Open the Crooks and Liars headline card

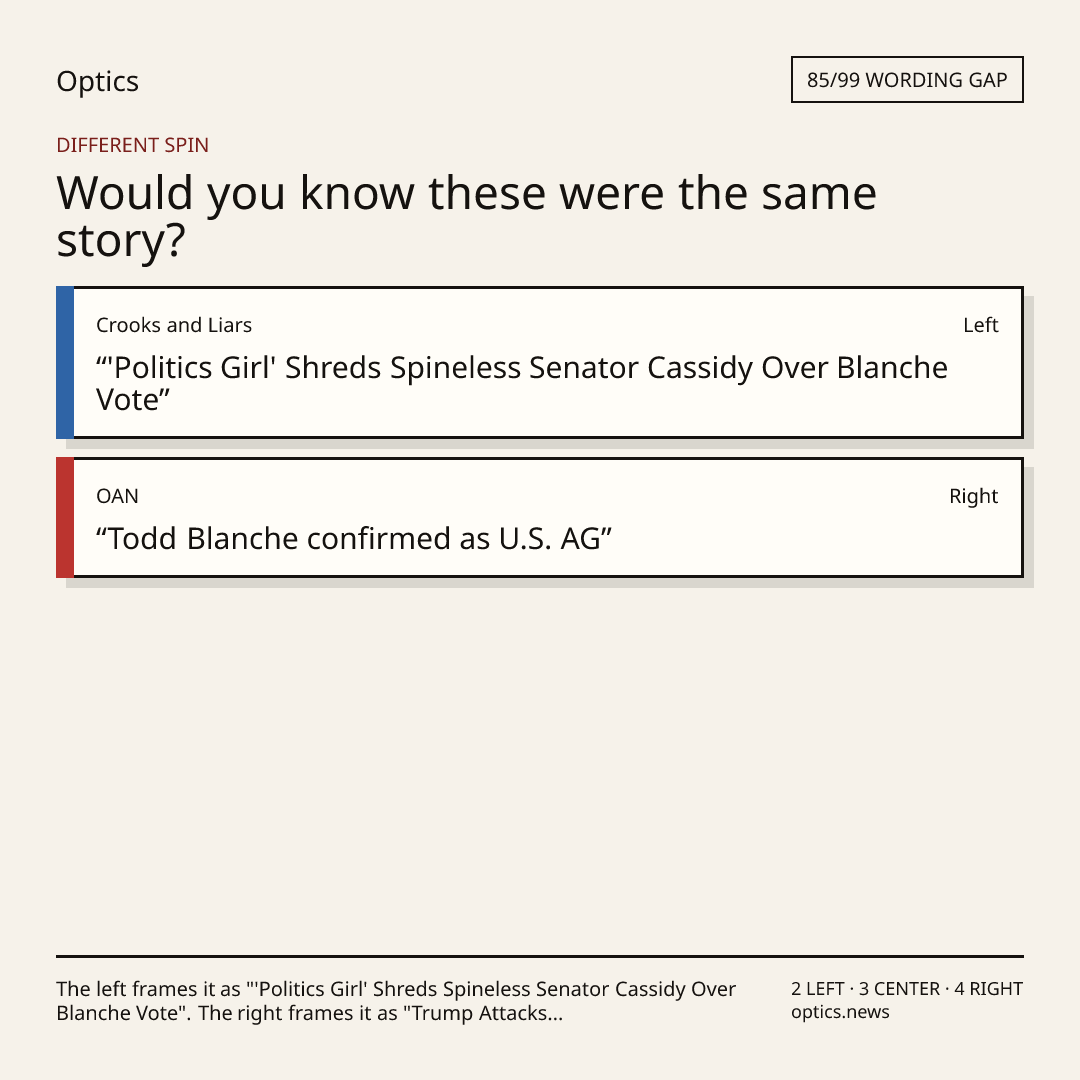pos(540,362)
